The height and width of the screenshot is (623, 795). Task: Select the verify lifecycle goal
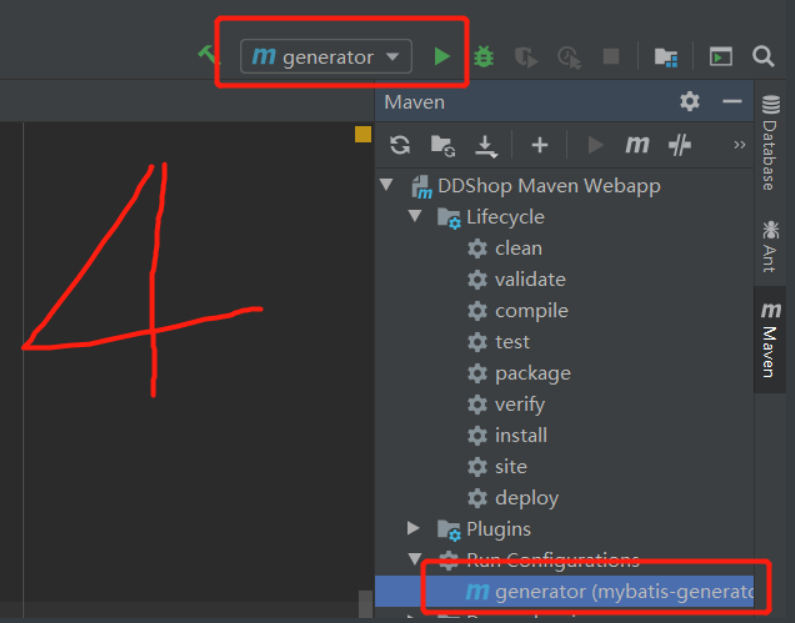[520, 405]
